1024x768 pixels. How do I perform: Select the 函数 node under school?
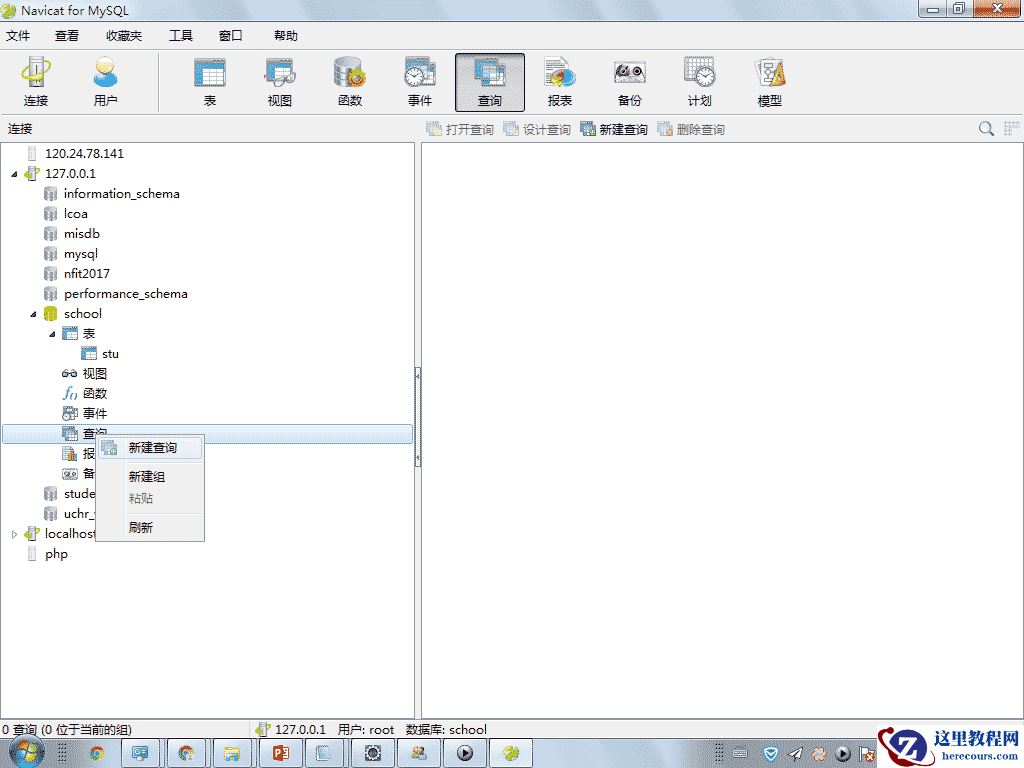point(95,394)
